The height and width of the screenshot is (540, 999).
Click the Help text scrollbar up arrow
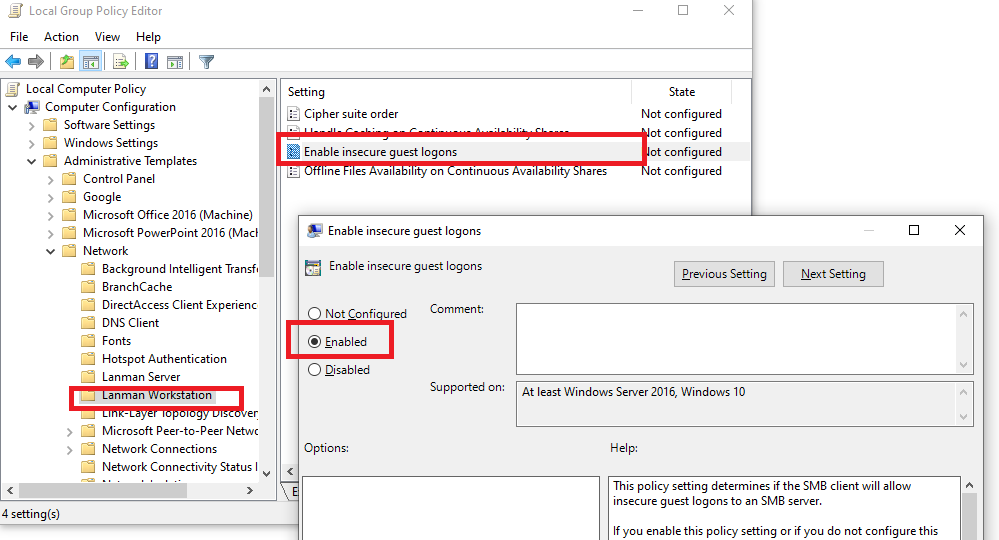click(x=969, y=485)
